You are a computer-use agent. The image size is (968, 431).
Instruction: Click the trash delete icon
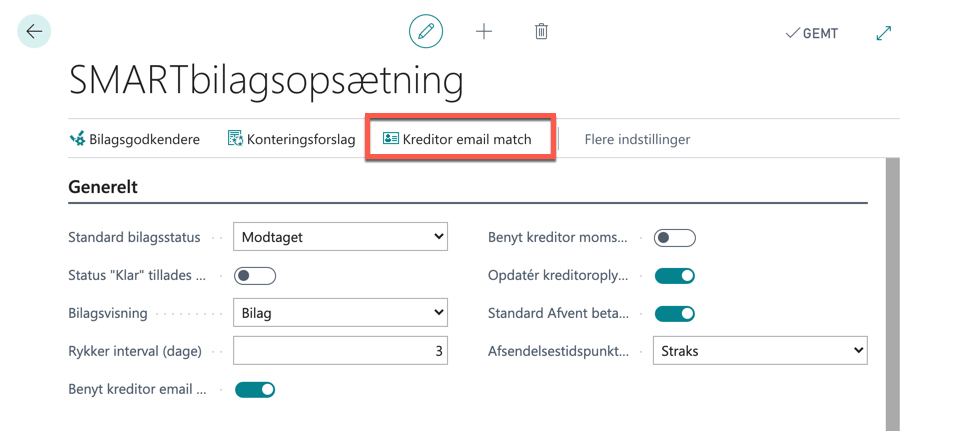click(x=541, y=31)
